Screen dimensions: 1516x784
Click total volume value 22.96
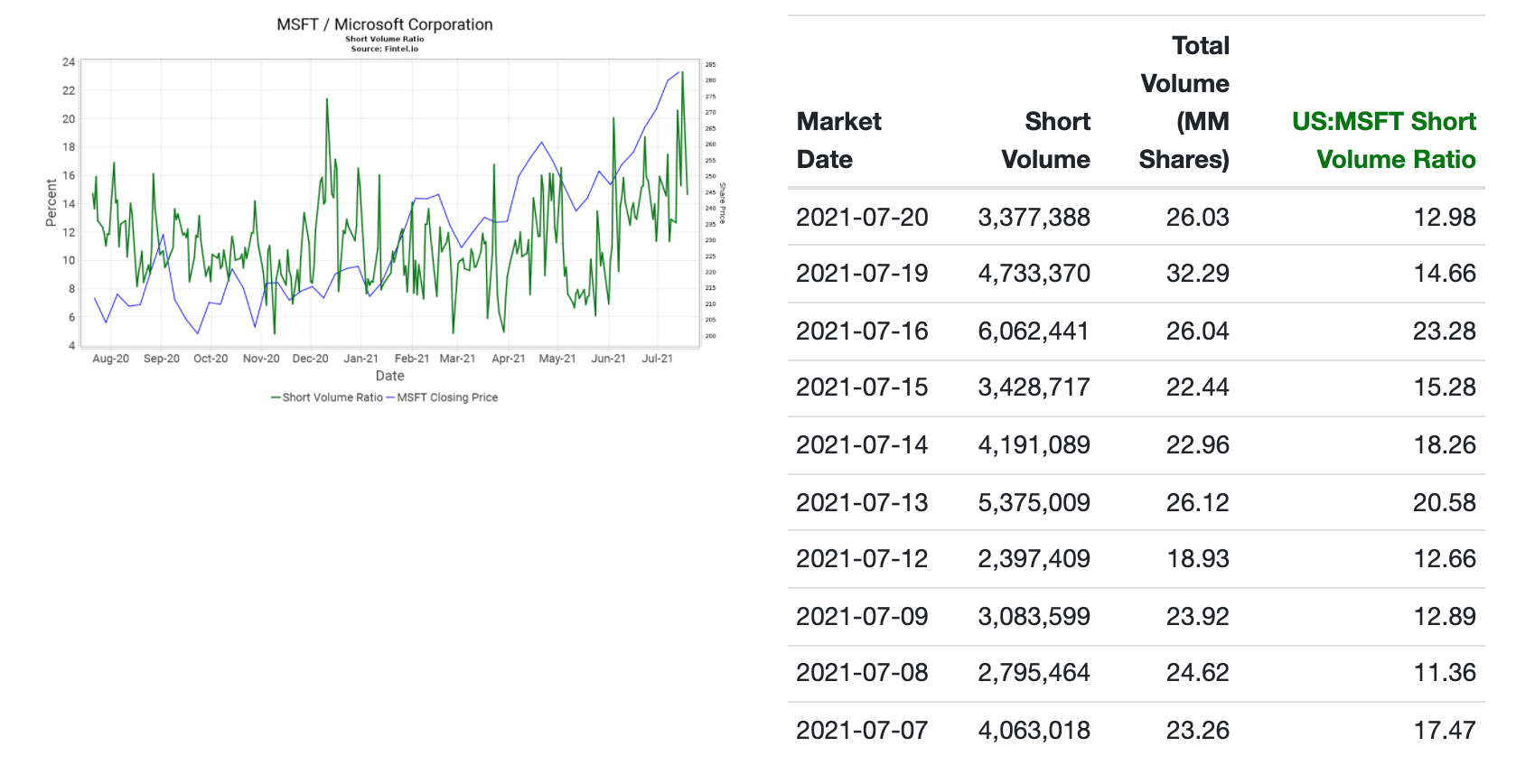[x=1198, y=444]
